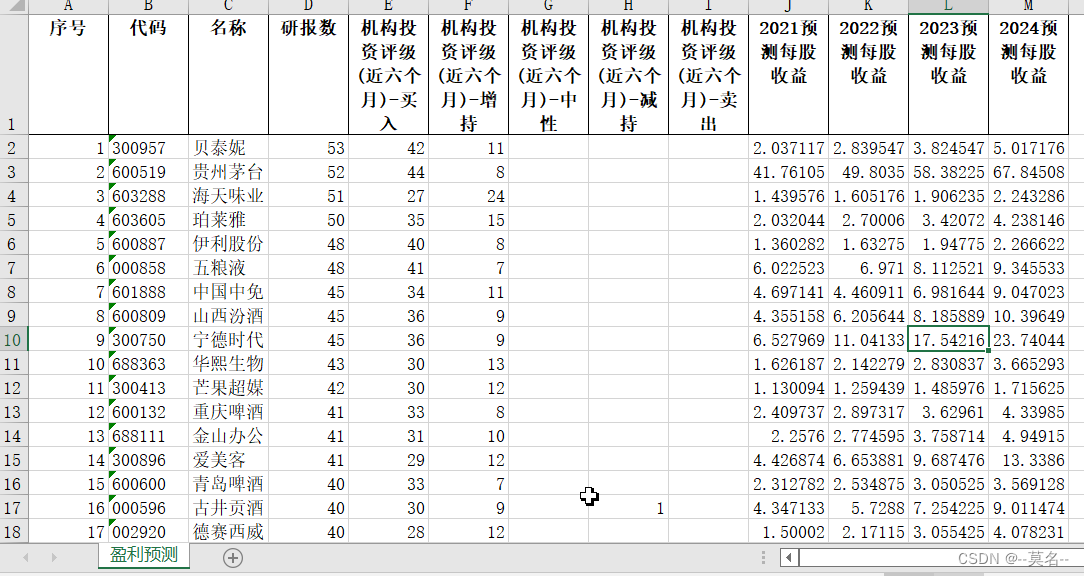
Task: Select the 机构投资评级(近六个月)-卖出 header cell
Action: click(x=709, y=74)
